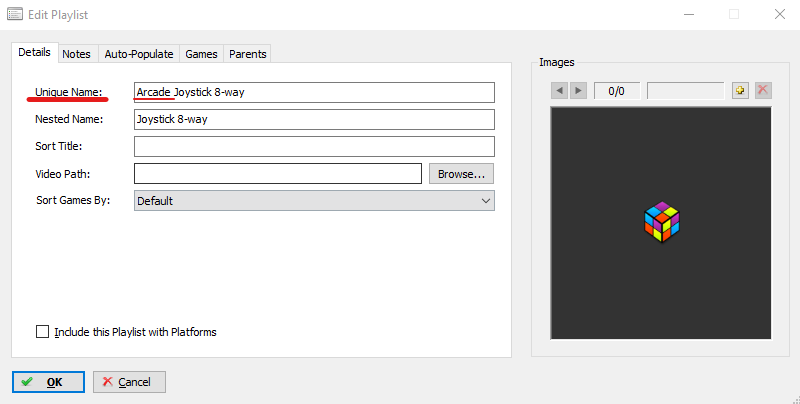Minimize the Edit Playlist window

pyautogui.click(x=689, y=14)
